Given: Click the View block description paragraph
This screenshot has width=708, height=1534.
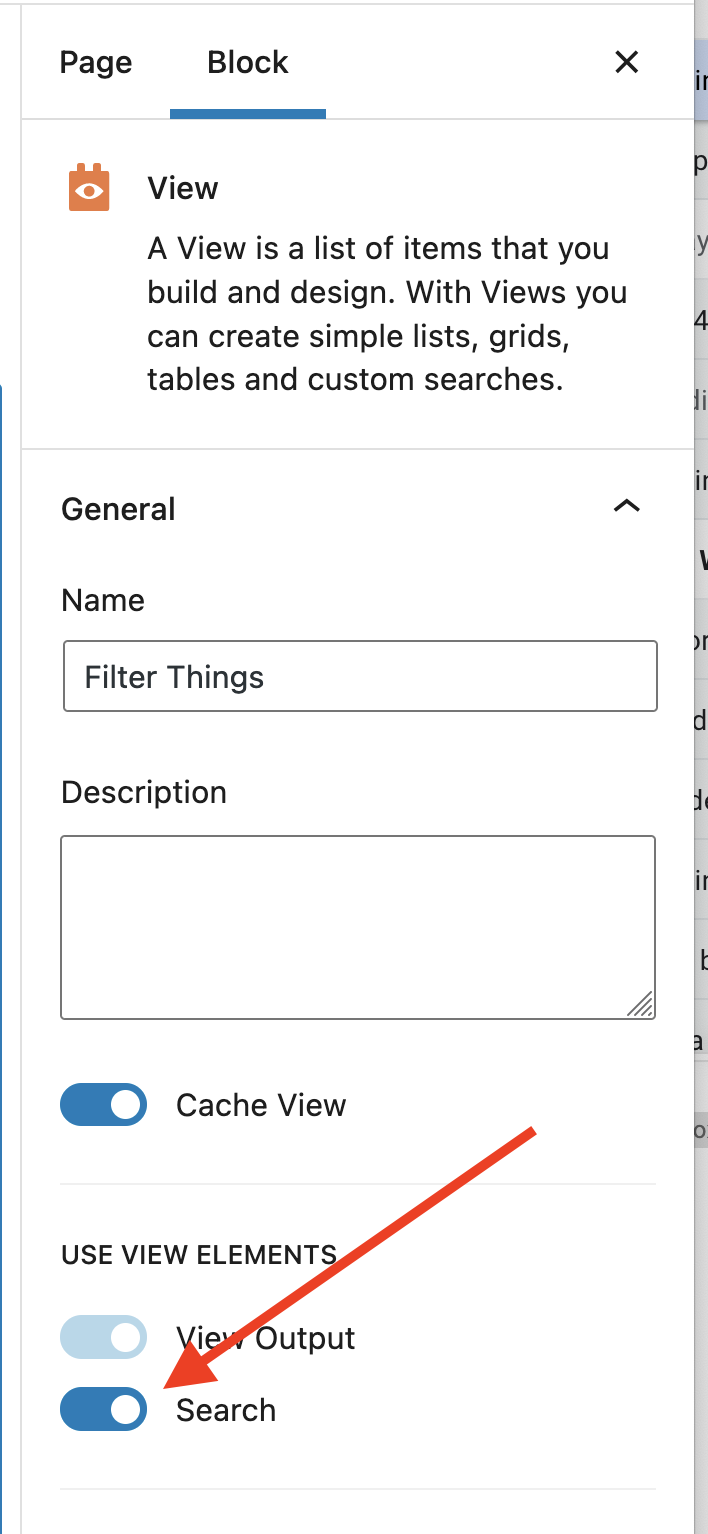Looking at the screenshot, I should pos(388,314).
